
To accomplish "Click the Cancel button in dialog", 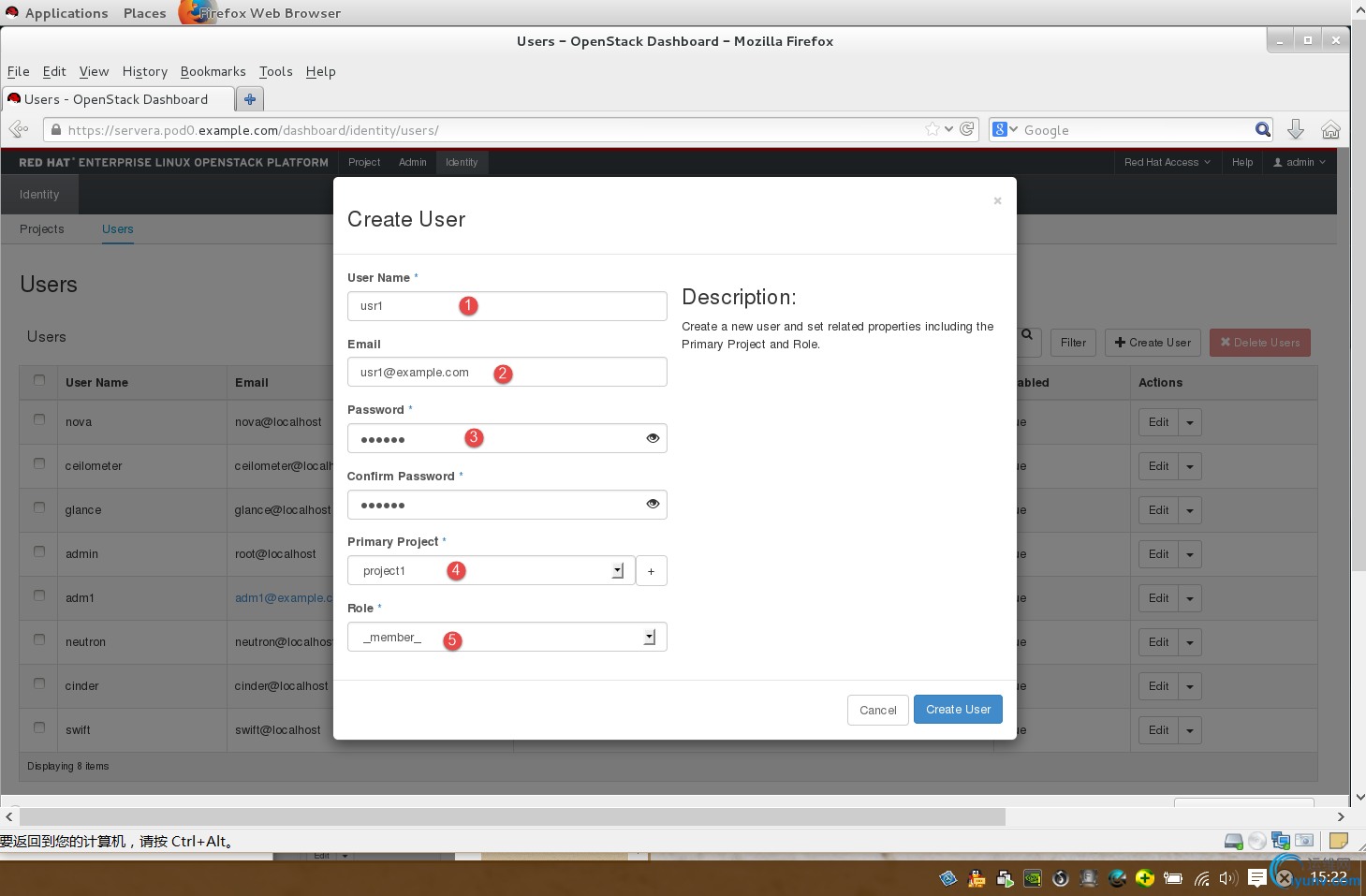I will pos(878,710).
